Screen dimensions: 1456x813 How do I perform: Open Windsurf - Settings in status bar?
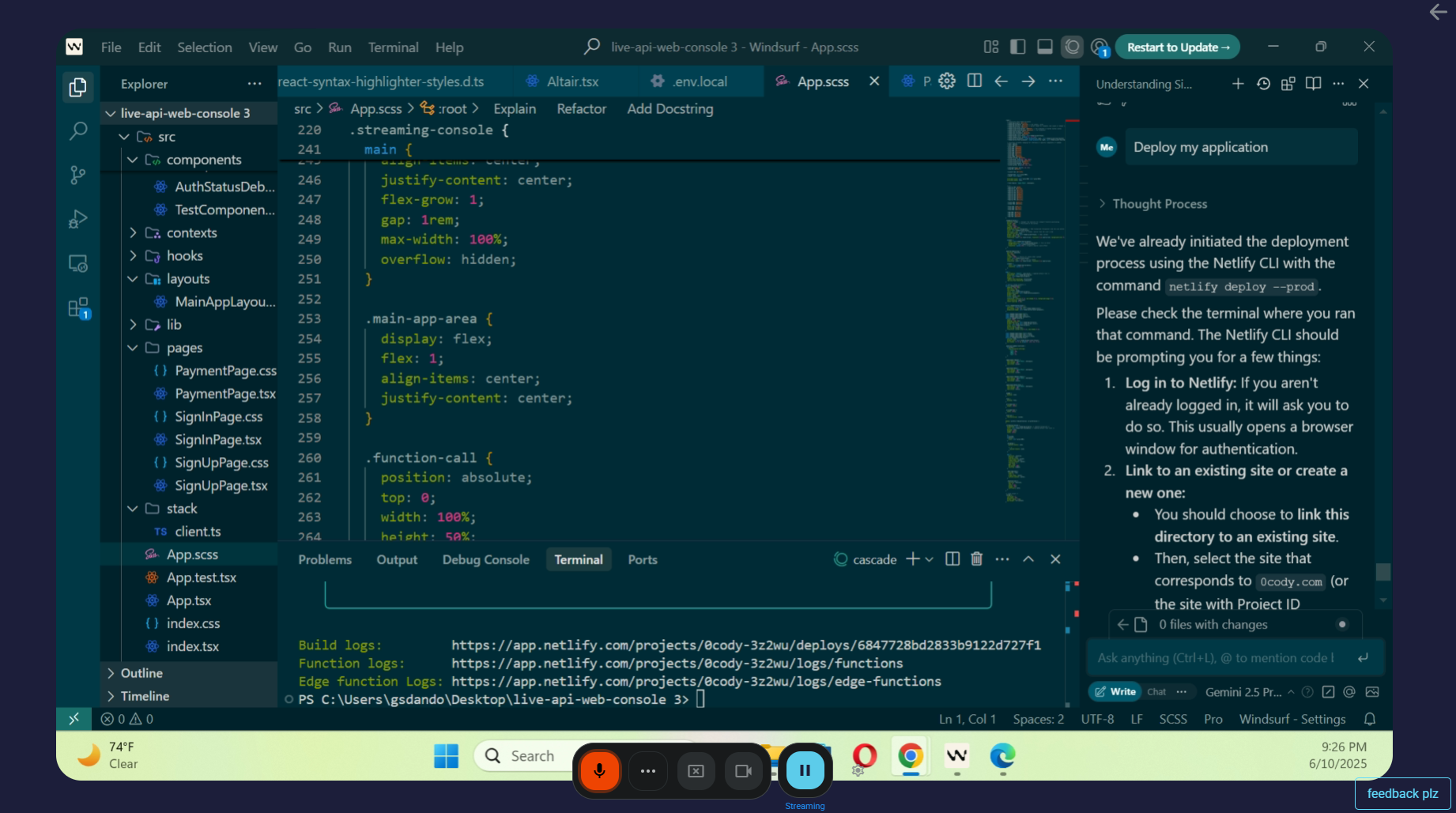1292,719
